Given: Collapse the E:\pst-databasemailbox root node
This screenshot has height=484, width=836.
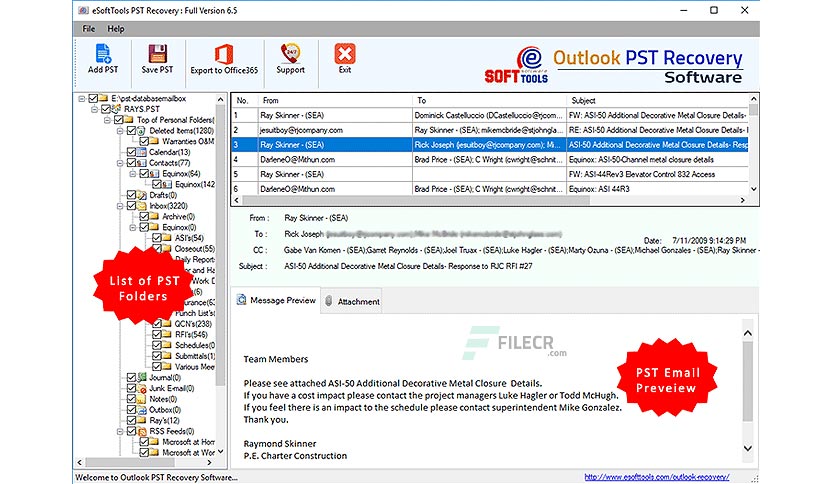Looking at the screenshot, I should pyautogui.click(x=82, y=99).
